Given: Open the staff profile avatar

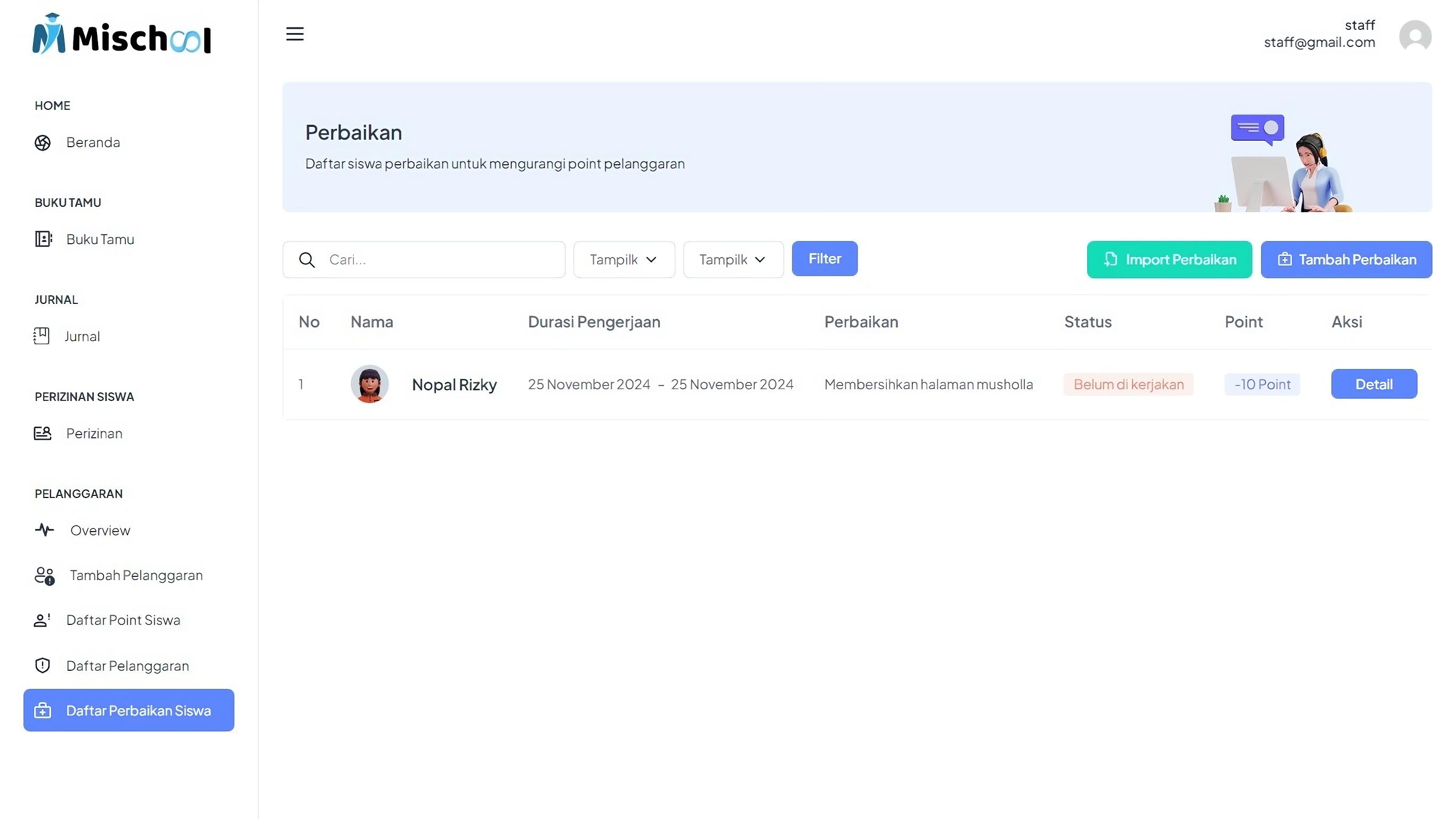Looking at the screenshot, I should coord(1415,36).
